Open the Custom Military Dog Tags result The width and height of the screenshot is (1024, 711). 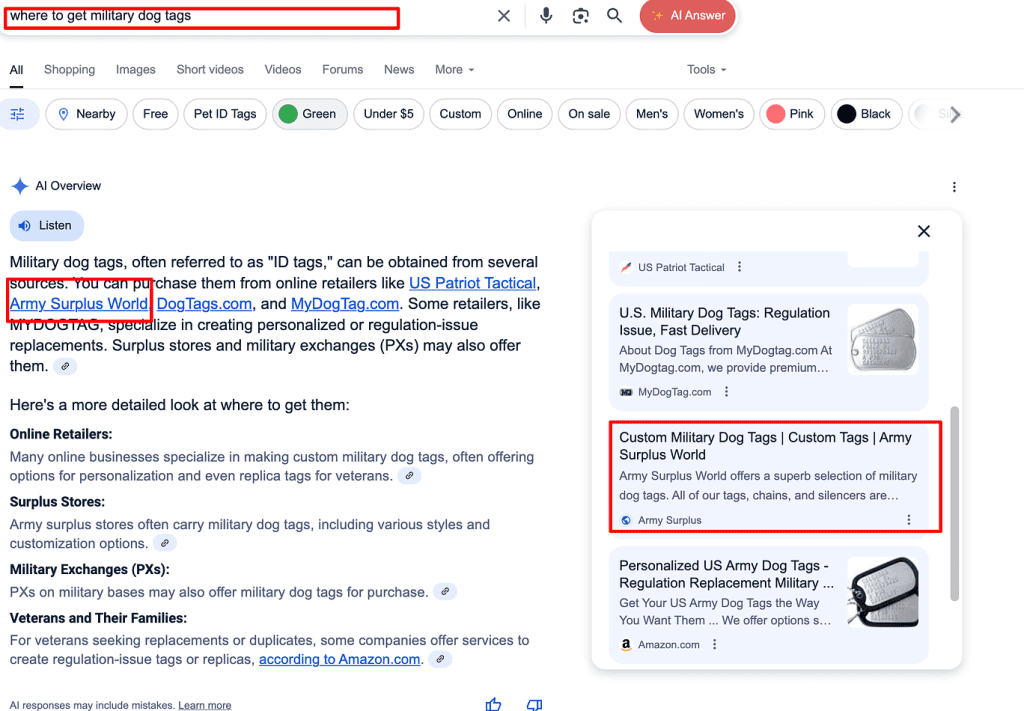point(765,446)
